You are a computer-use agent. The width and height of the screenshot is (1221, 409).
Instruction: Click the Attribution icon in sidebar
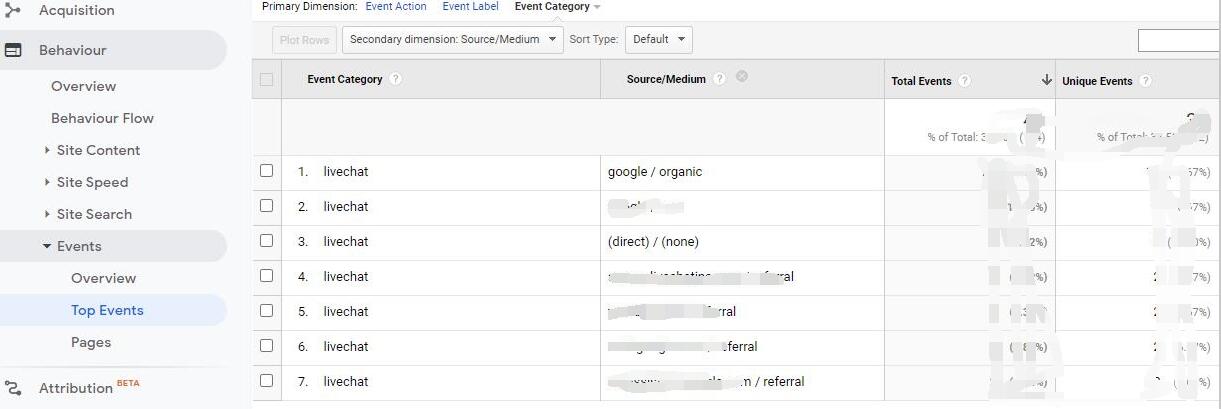pos(13,388)
